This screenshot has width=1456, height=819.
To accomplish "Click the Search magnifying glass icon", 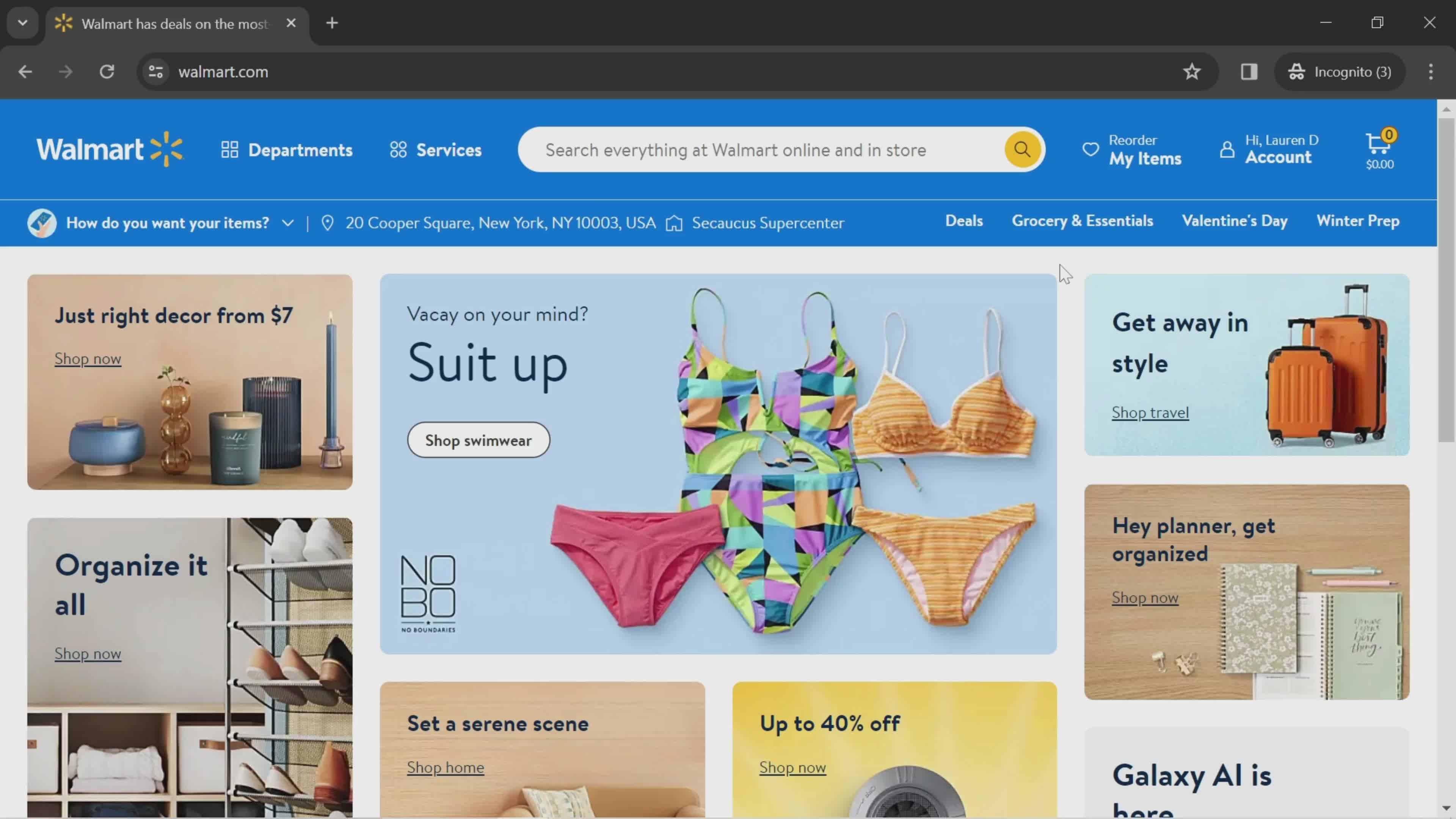I will point(1021,150).
